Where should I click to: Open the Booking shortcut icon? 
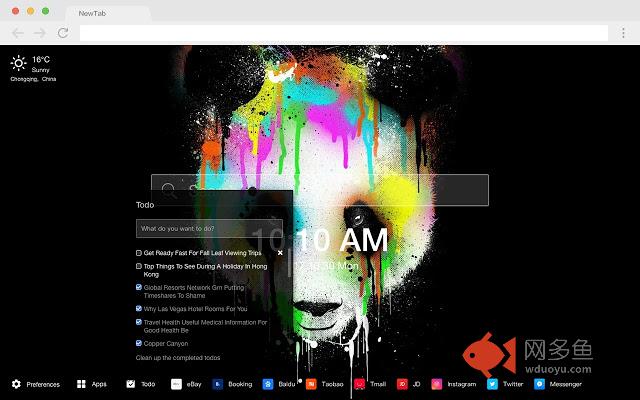point(217,384)
